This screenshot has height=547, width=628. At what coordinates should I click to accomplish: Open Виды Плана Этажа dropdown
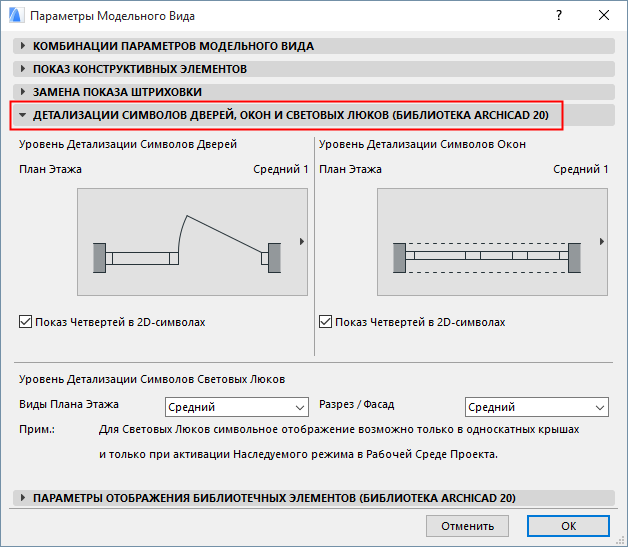click(x=237, y=407)
